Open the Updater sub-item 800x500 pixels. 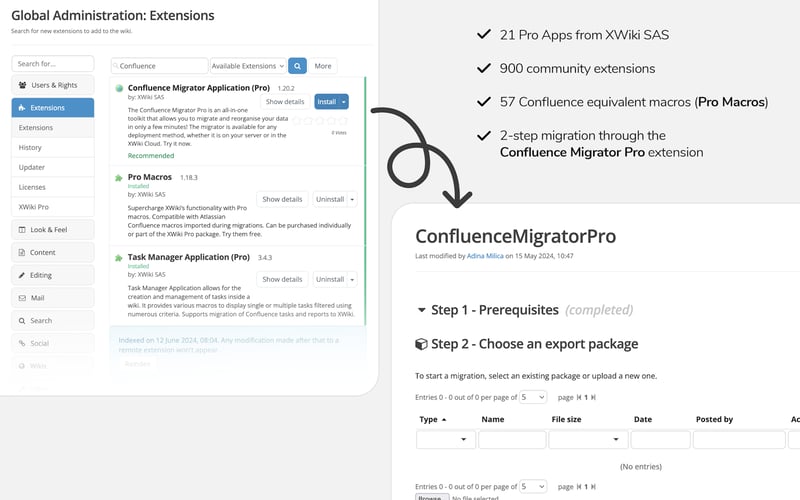pos(53,167)
